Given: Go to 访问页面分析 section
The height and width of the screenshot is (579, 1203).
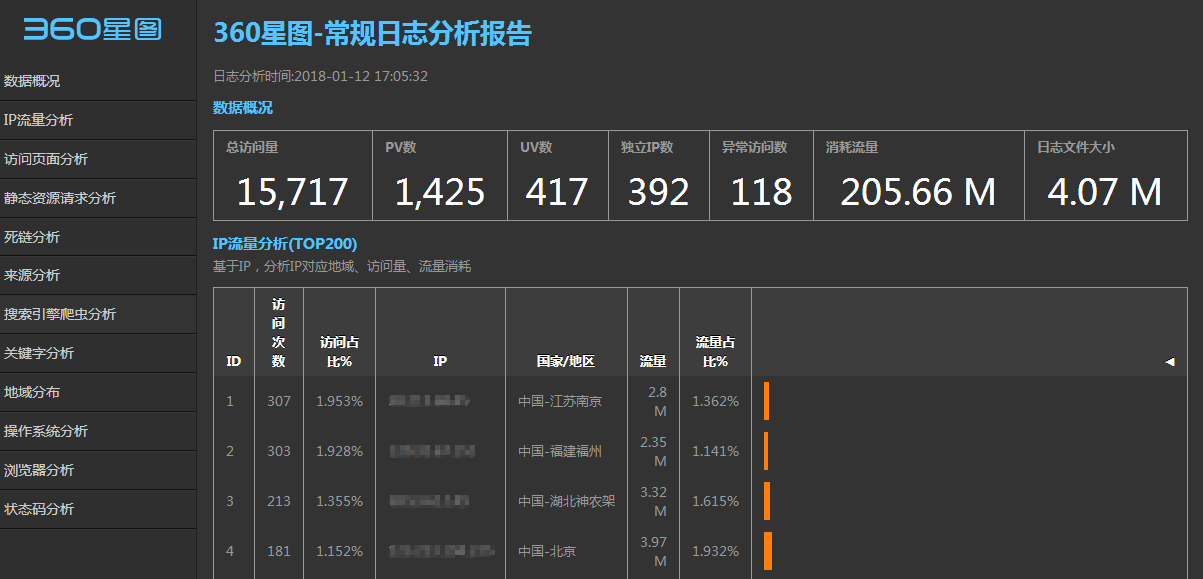Looking at the screenshot, I should coord(98,159).
